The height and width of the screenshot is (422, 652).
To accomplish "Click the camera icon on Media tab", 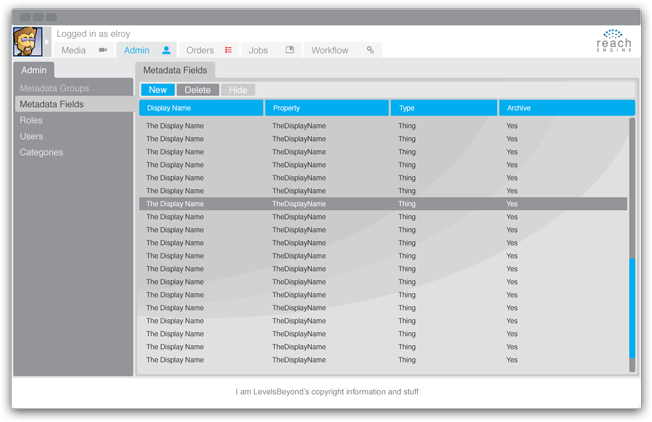I will pos(103,50).
